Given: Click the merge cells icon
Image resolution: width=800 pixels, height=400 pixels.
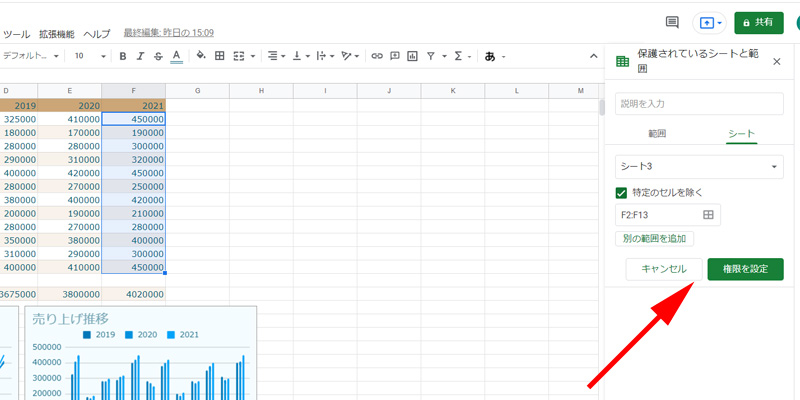Looking at the screenshot, I should [238, 56].
